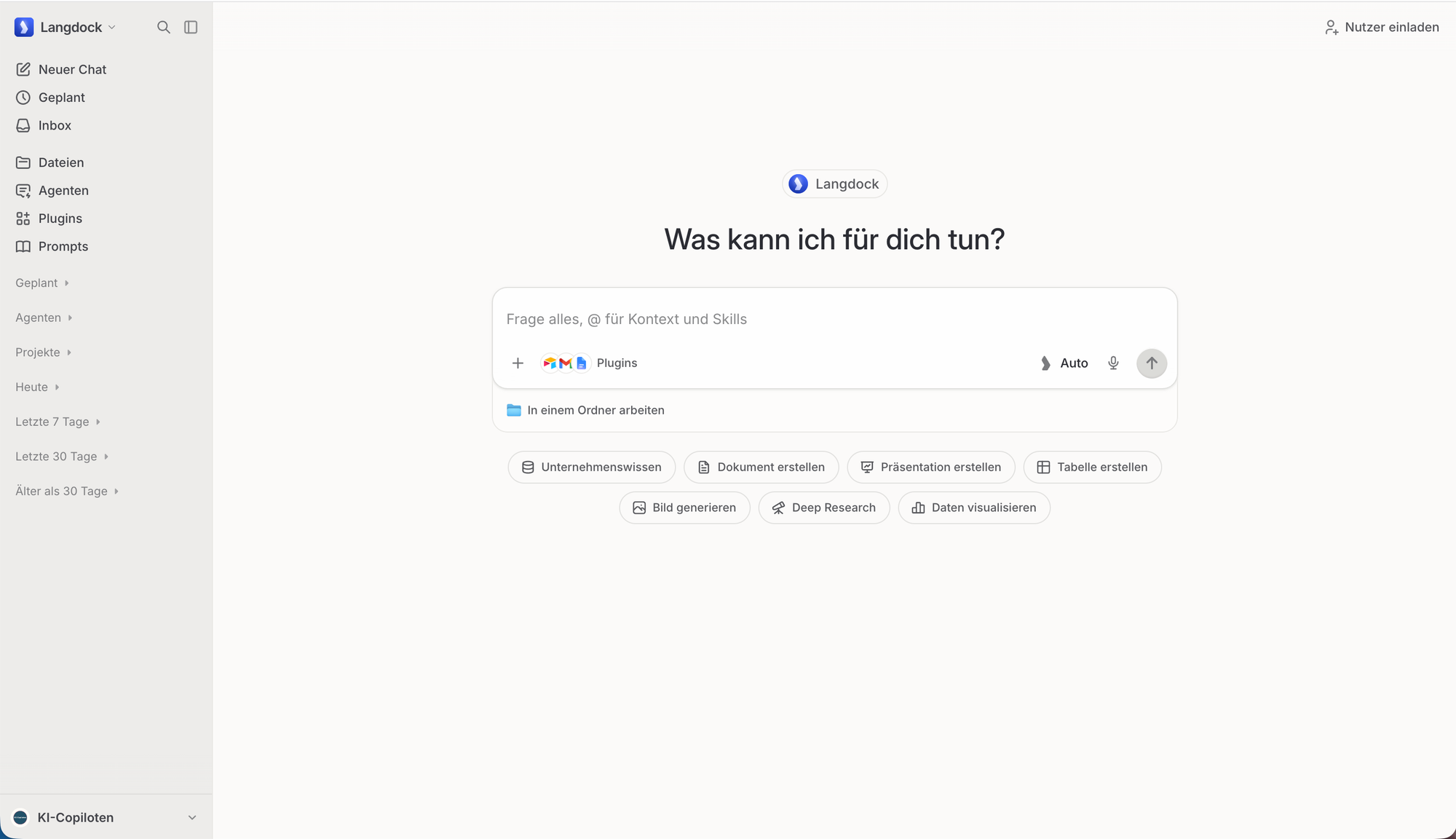Open the Plugins page in sidebar
1456x839 pixels.
49,218
